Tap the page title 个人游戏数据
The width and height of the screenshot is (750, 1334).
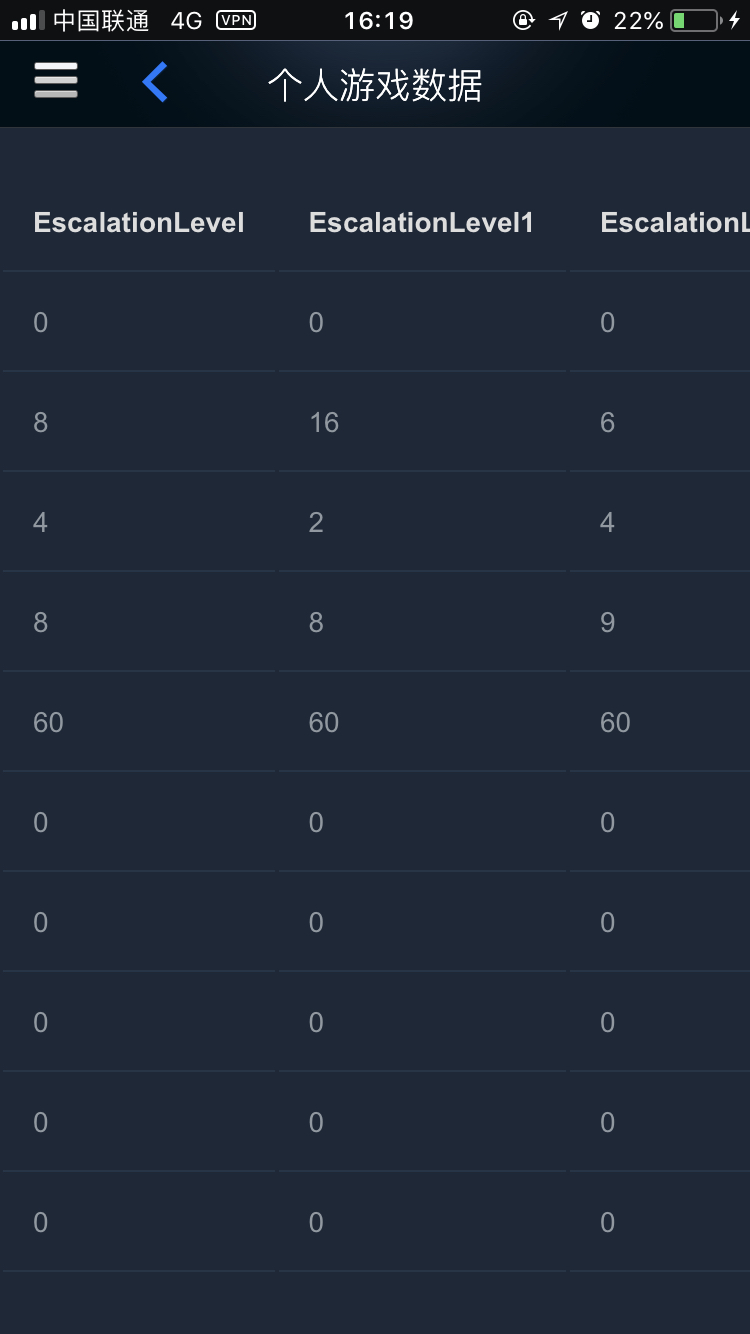pos(375,86)
